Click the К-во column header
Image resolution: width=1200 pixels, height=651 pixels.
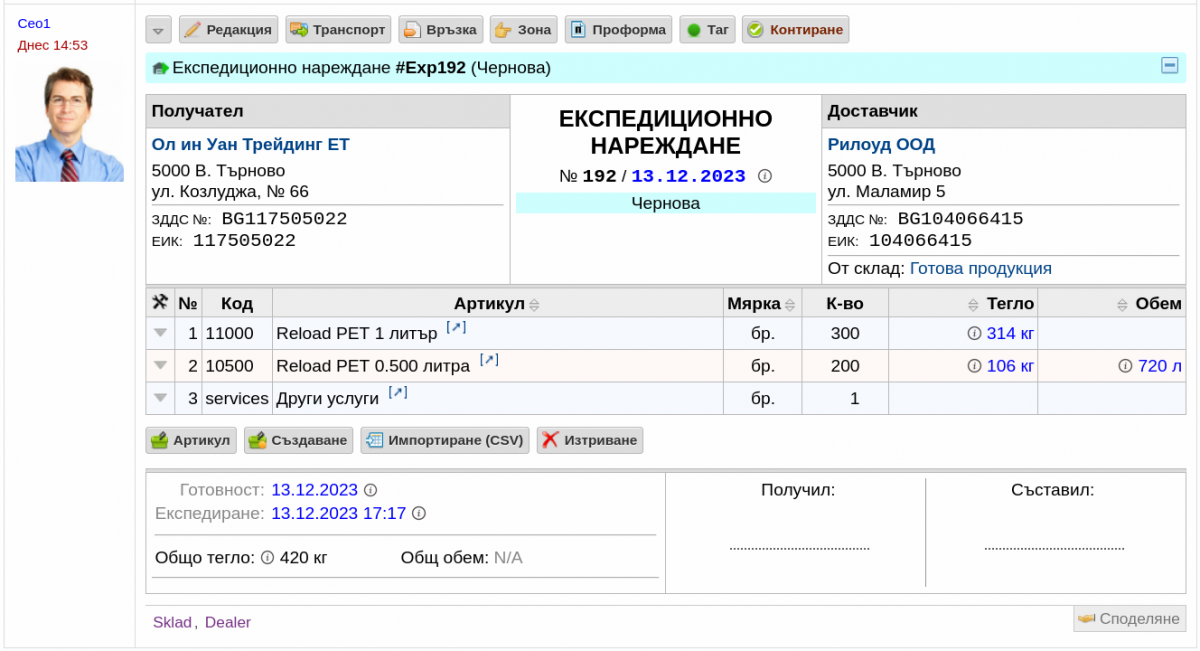coord(845,304)
